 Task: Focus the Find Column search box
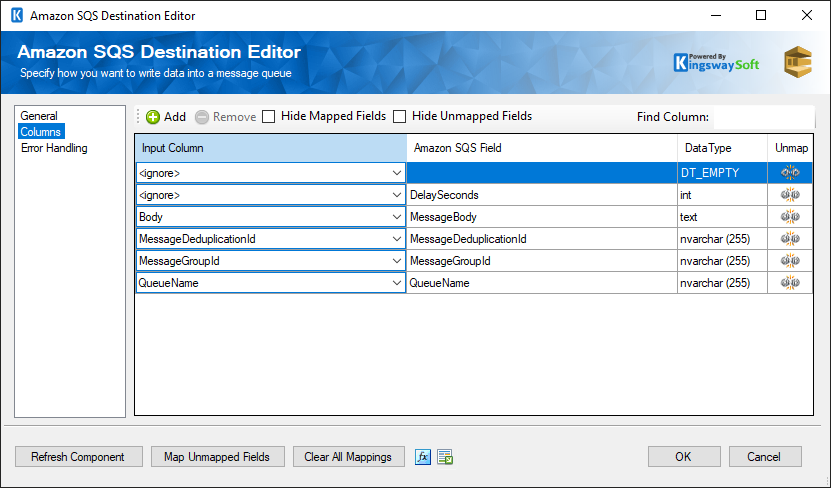(764, 117)
